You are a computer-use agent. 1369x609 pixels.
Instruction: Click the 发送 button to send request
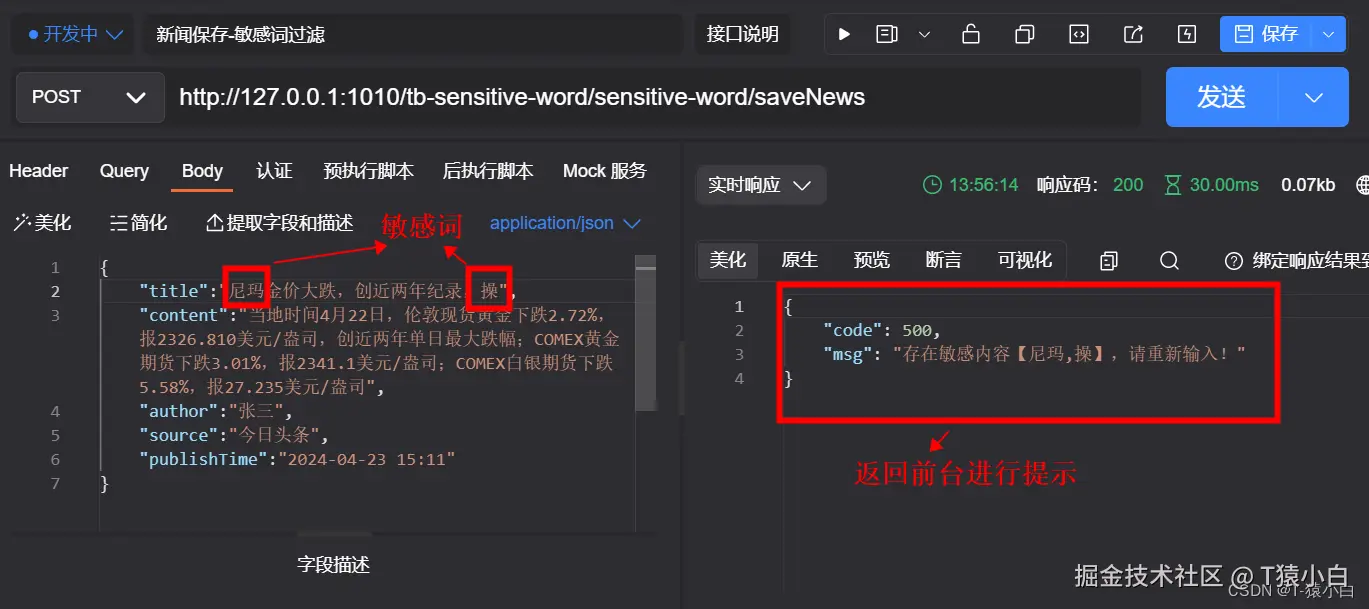click(1221, 97)
